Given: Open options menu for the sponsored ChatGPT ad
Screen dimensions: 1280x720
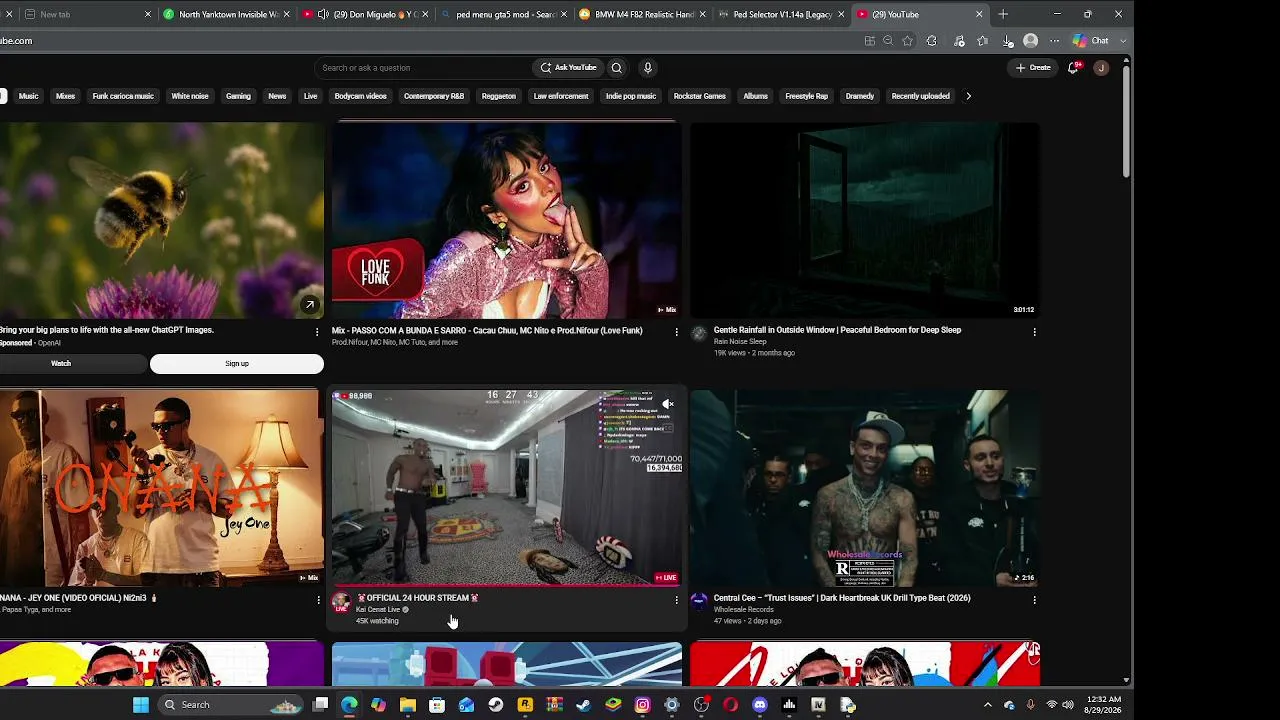Looking at the screenshot, I should point(318,332).
